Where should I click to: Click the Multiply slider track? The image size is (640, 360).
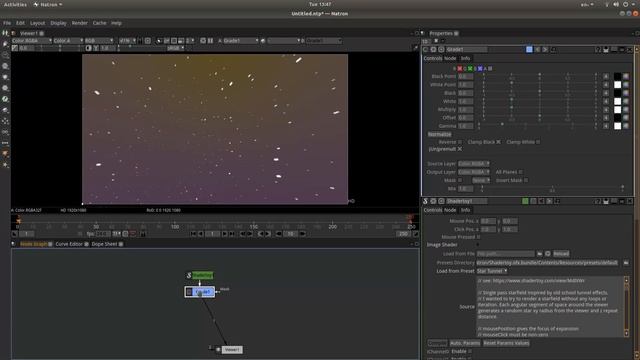(539, 109)
